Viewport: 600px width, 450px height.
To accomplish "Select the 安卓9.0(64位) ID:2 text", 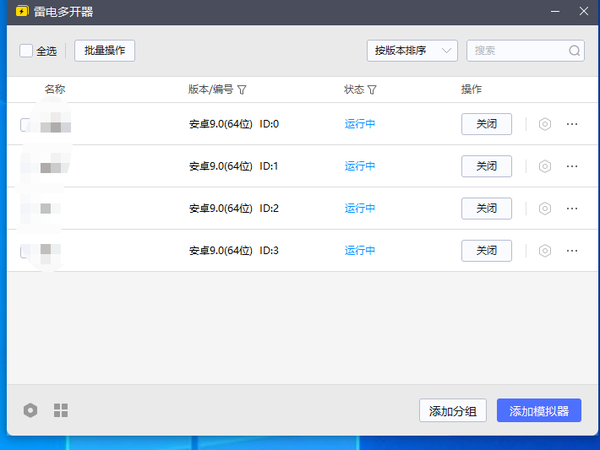I will [234, 209].
